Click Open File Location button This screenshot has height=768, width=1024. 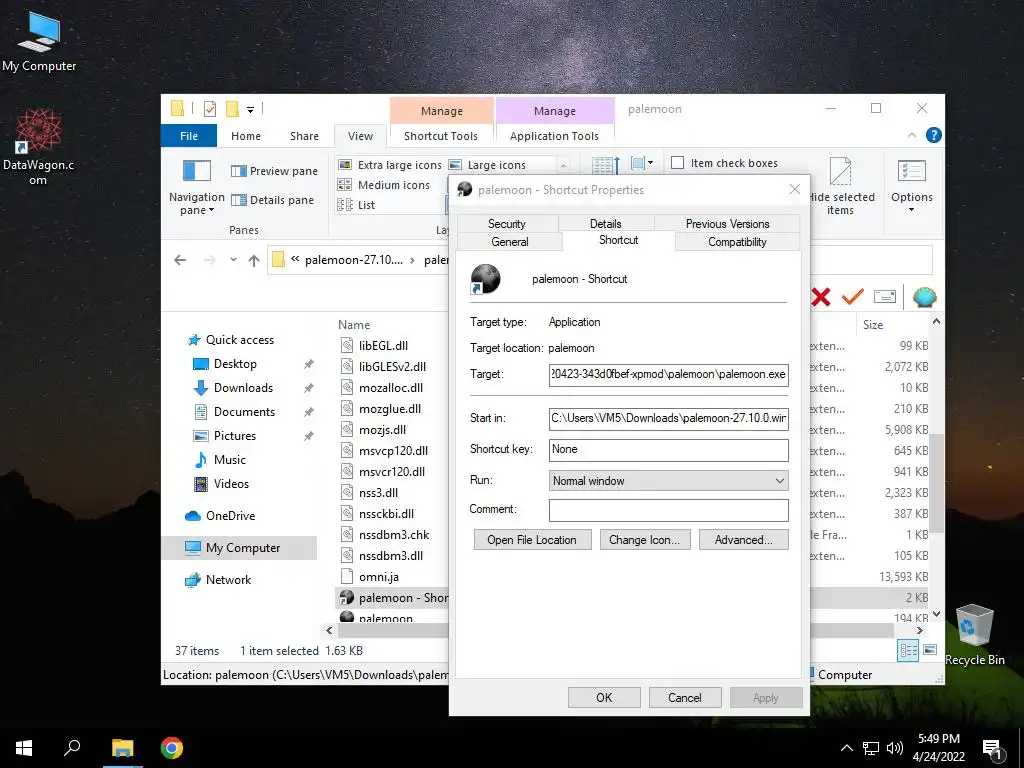click(532, 539)
